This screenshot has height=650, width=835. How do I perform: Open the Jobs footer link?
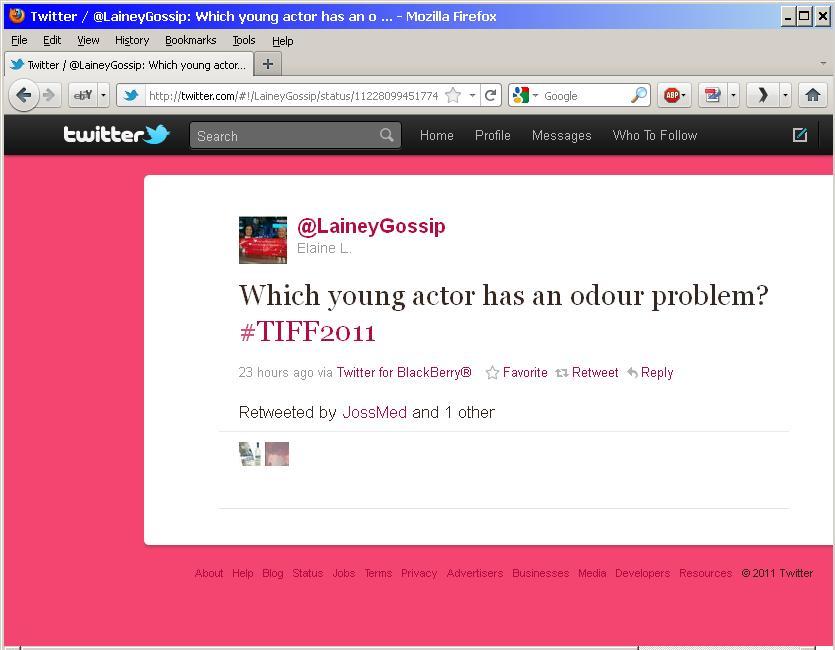(344, 573)
